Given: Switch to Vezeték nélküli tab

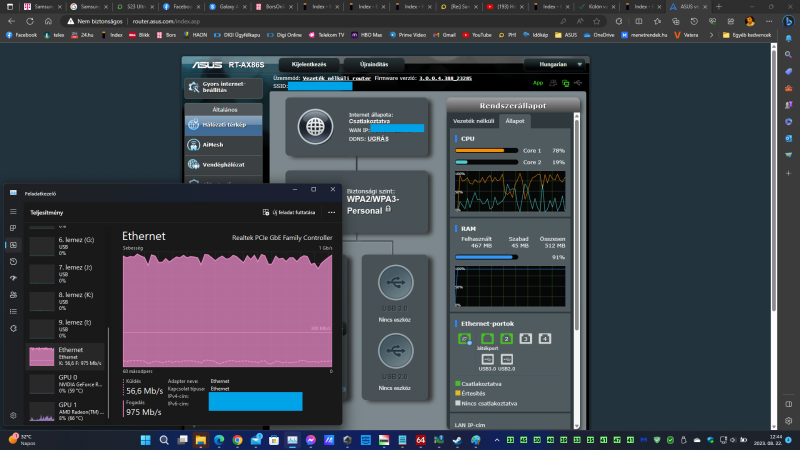Looking at the screenshot, I should pyautogui.click(x=473, y=121).
